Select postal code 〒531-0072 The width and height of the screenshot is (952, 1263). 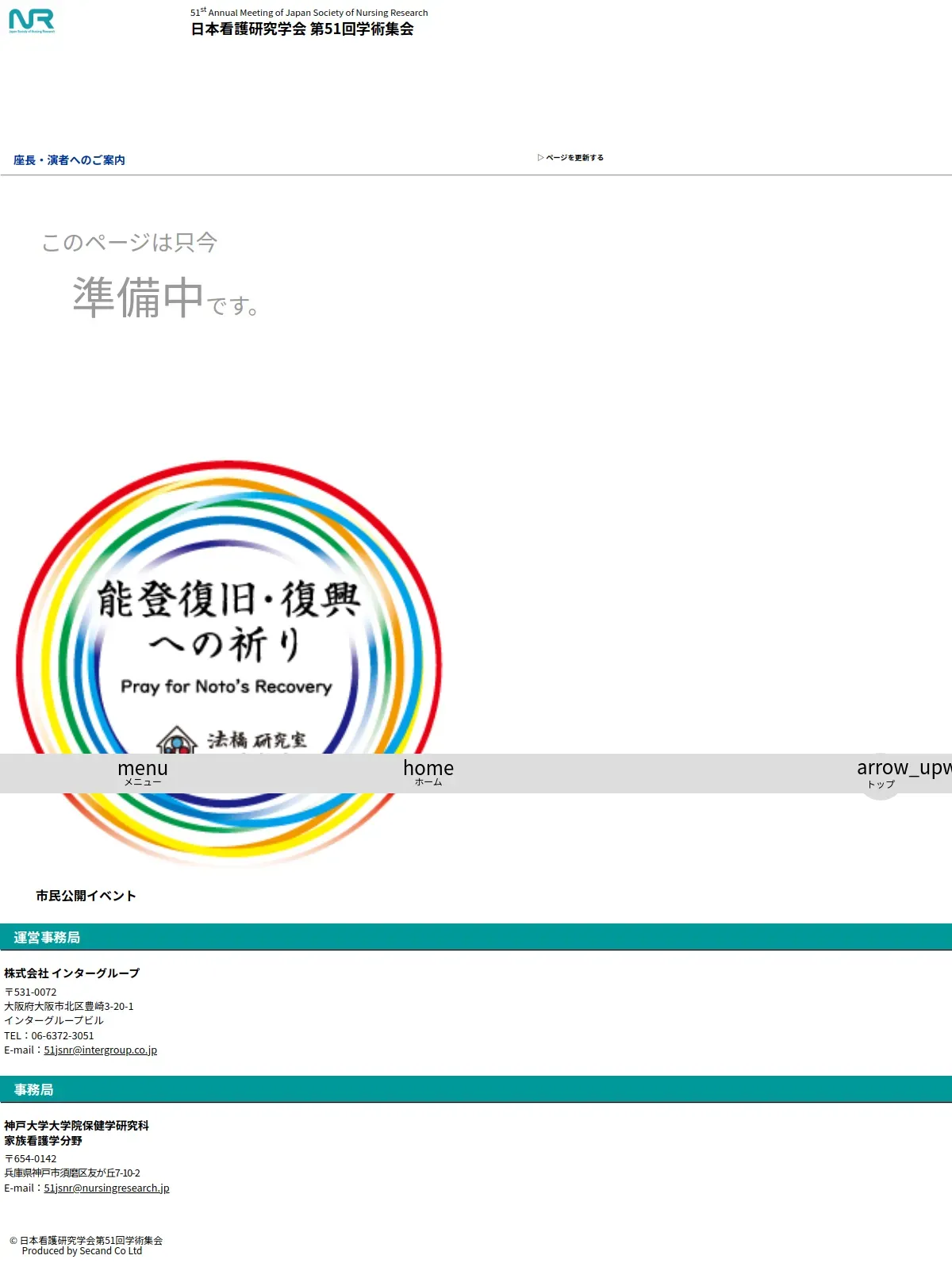click(30, 992)
